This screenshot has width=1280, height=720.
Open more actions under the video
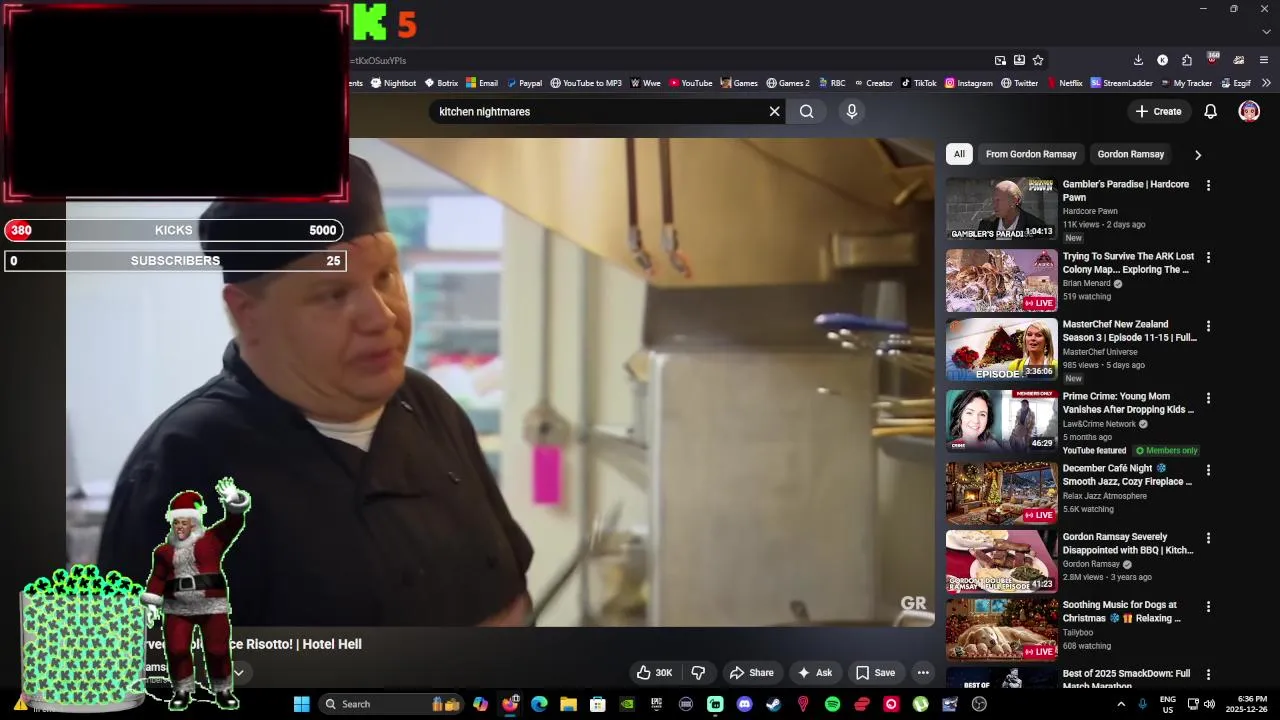923,673
